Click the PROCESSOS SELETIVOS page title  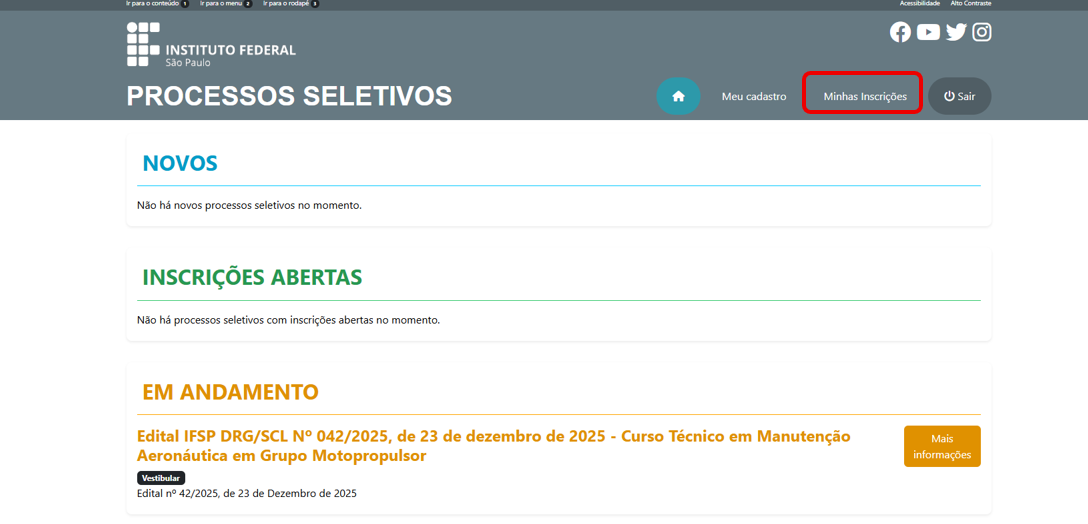[289, 96]
